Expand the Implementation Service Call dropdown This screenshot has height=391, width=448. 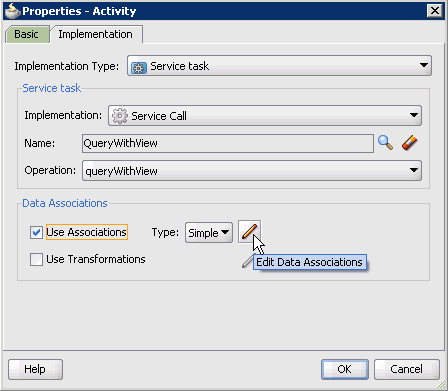pos(265,116)
